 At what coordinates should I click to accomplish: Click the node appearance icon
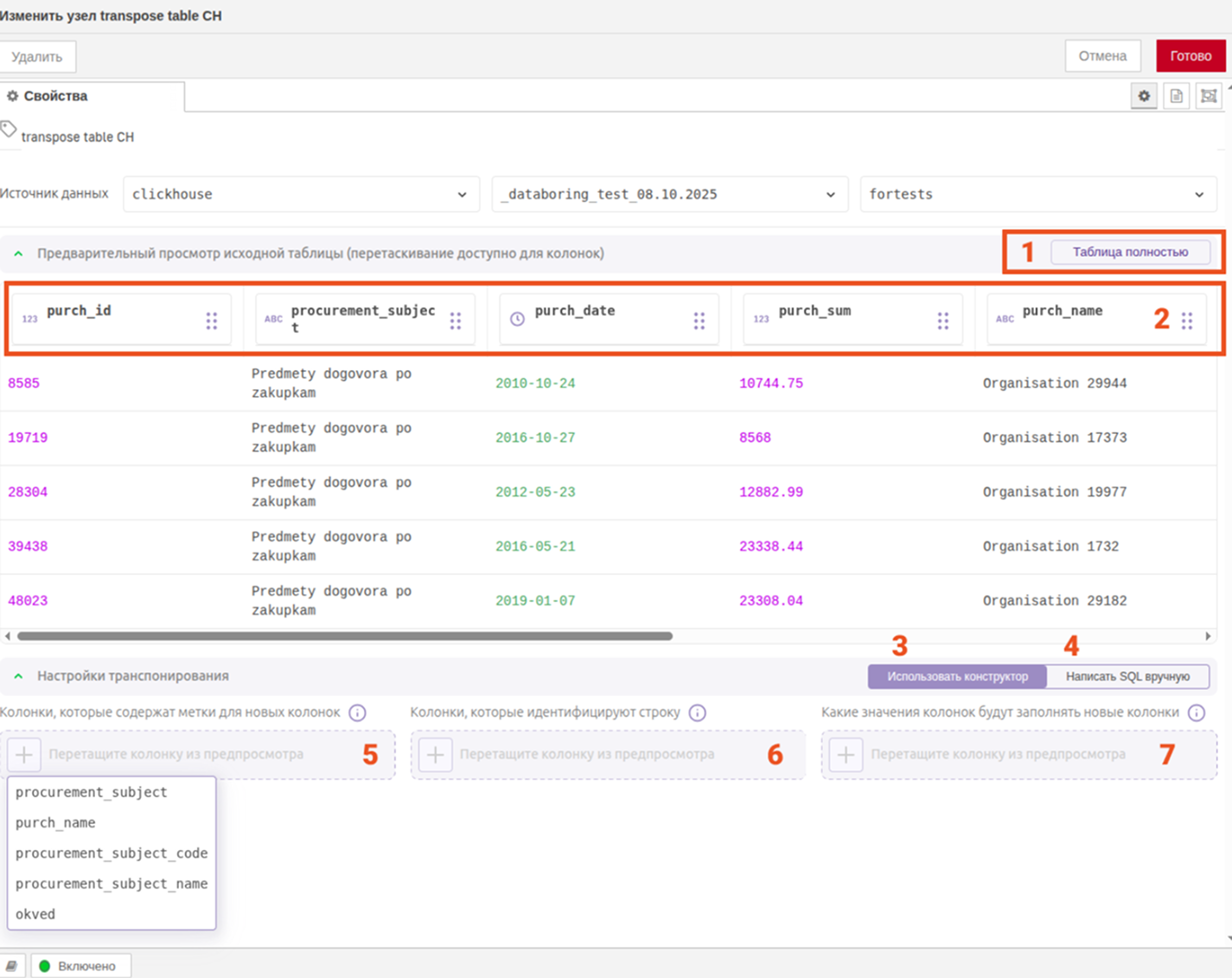pyautogui.click(x=1208, y=96)
